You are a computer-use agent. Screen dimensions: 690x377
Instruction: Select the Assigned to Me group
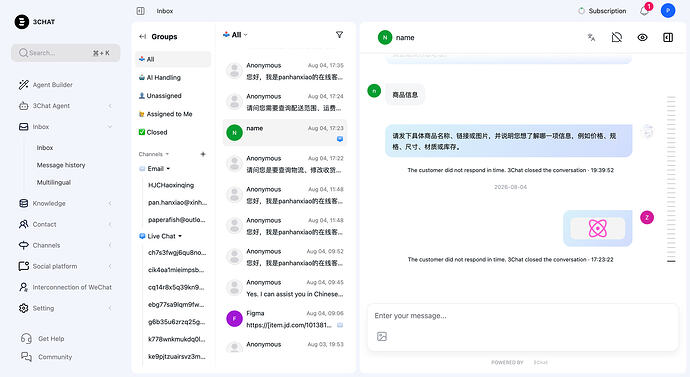pyautogui.click(x=173, y=114)
